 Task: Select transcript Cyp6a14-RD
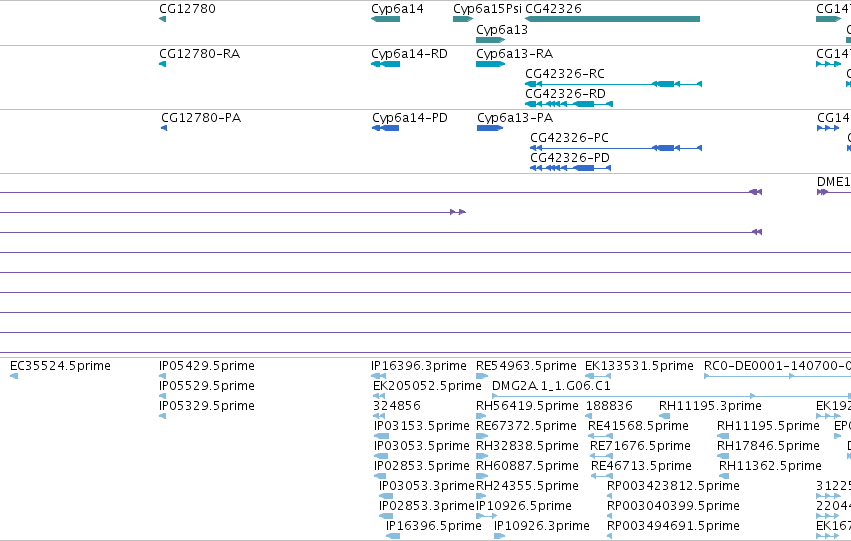(x=409, y=54)
